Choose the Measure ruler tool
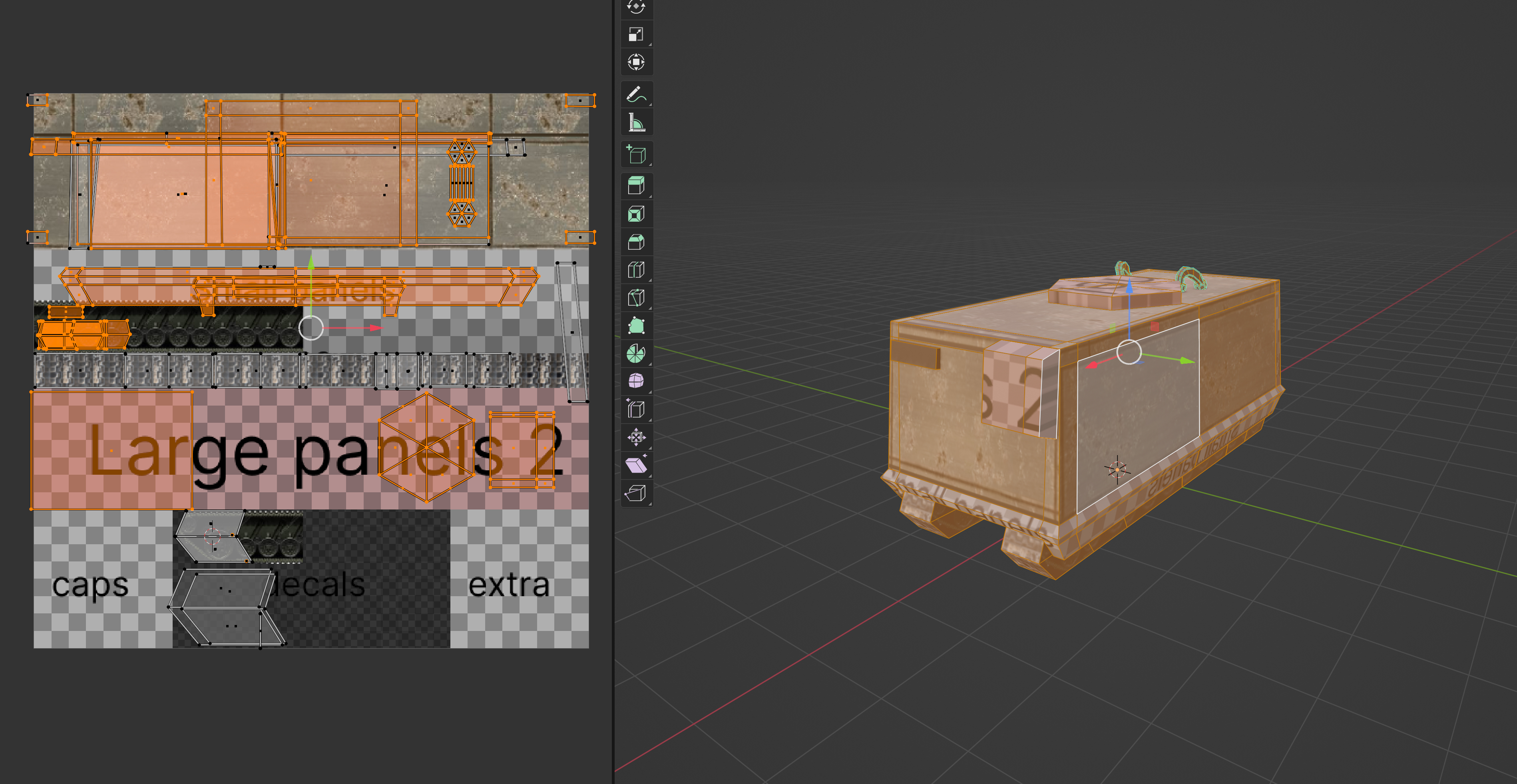The height and width of the screenshot is (784, 1517). (636, 123)
